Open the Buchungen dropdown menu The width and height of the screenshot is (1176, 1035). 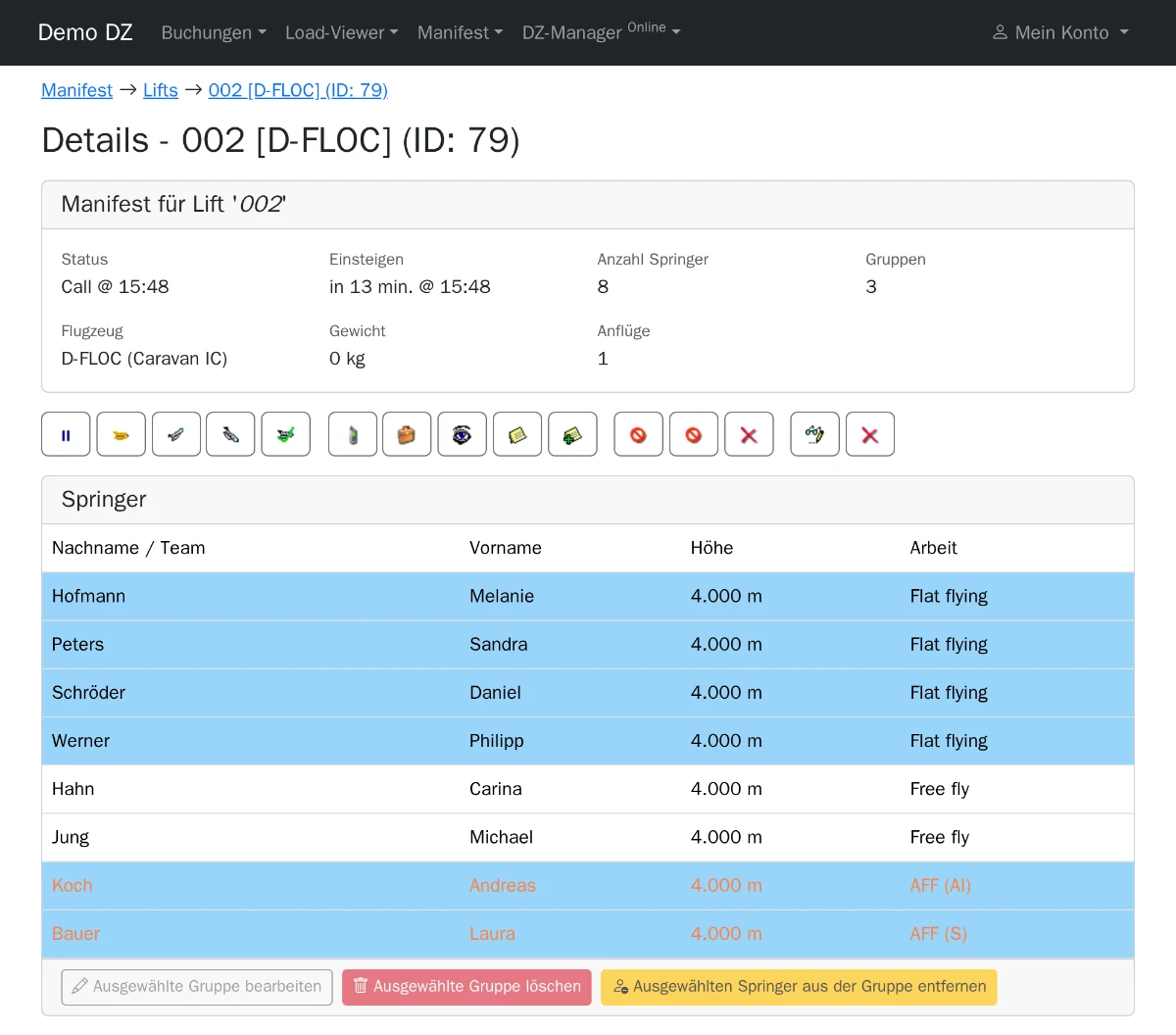[214, 32]
